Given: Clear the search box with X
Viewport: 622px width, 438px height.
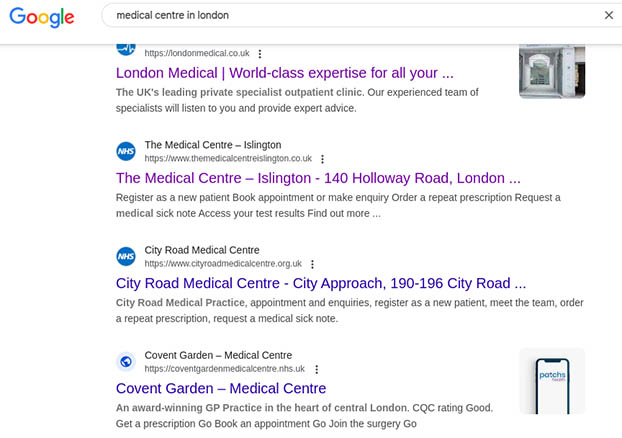Looking at the screenshot, I should coord(609,15).
